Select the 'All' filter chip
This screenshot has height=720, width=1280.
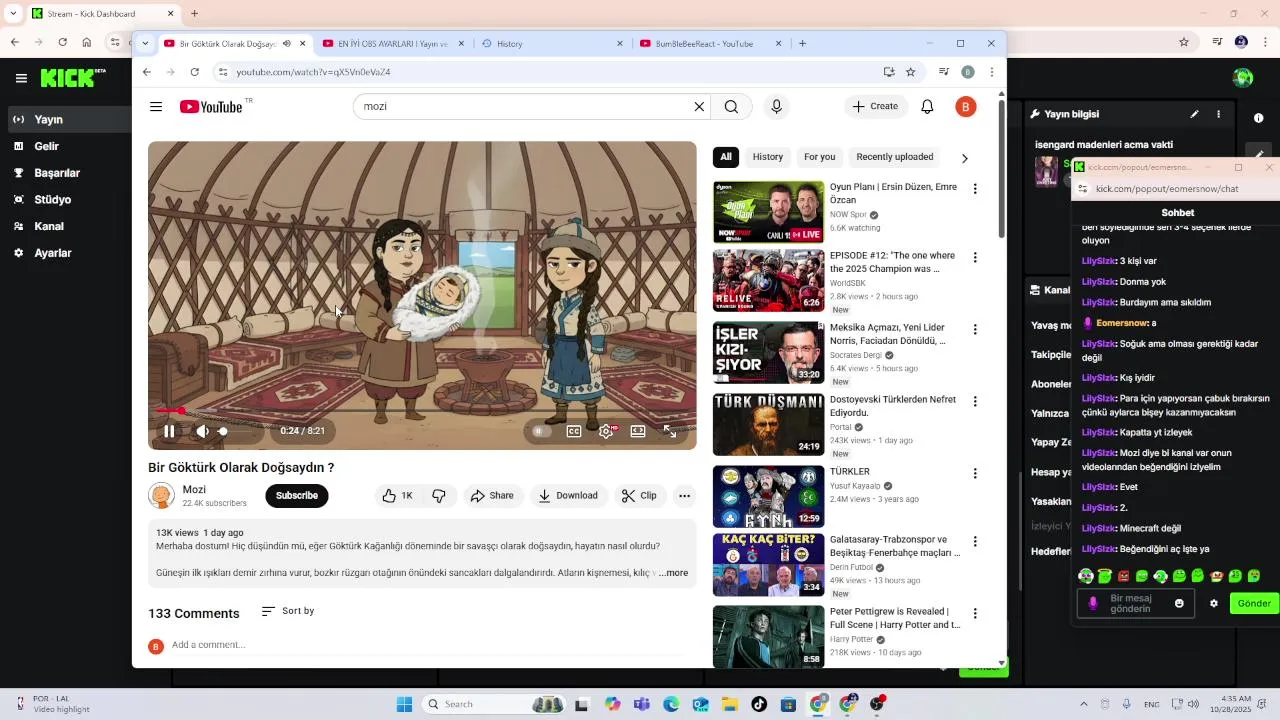[x=726, y=157]
